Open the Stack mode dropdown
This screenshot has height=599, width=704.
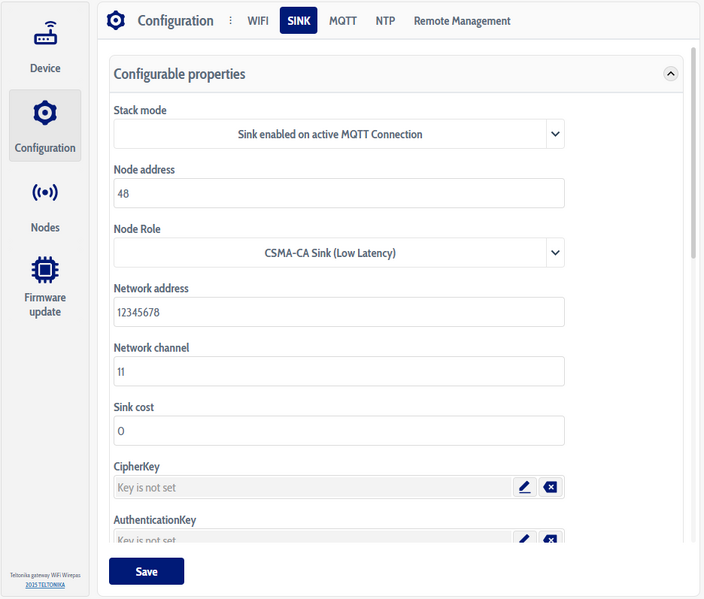coord(555,134)
